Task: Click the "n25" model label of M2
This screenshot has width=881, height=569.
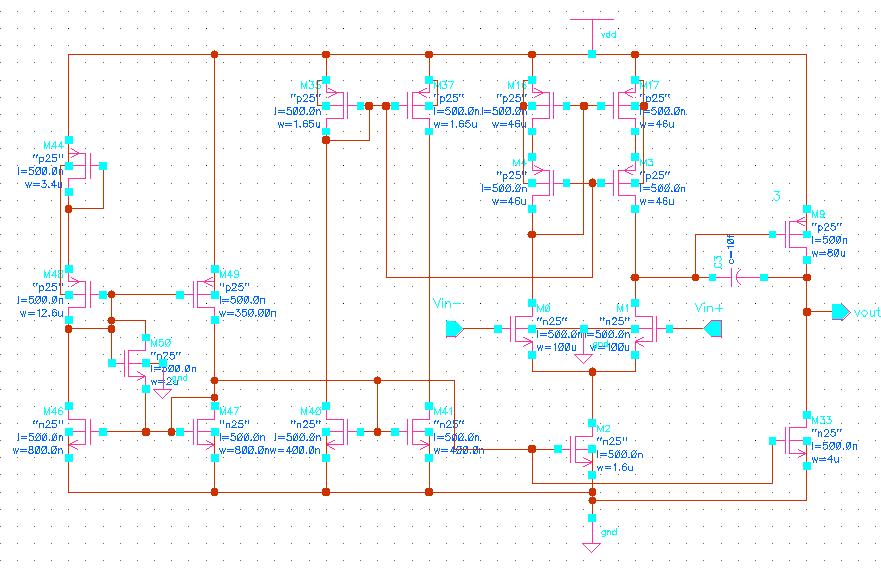Action: pyautogui.click(x=612, y=441)
